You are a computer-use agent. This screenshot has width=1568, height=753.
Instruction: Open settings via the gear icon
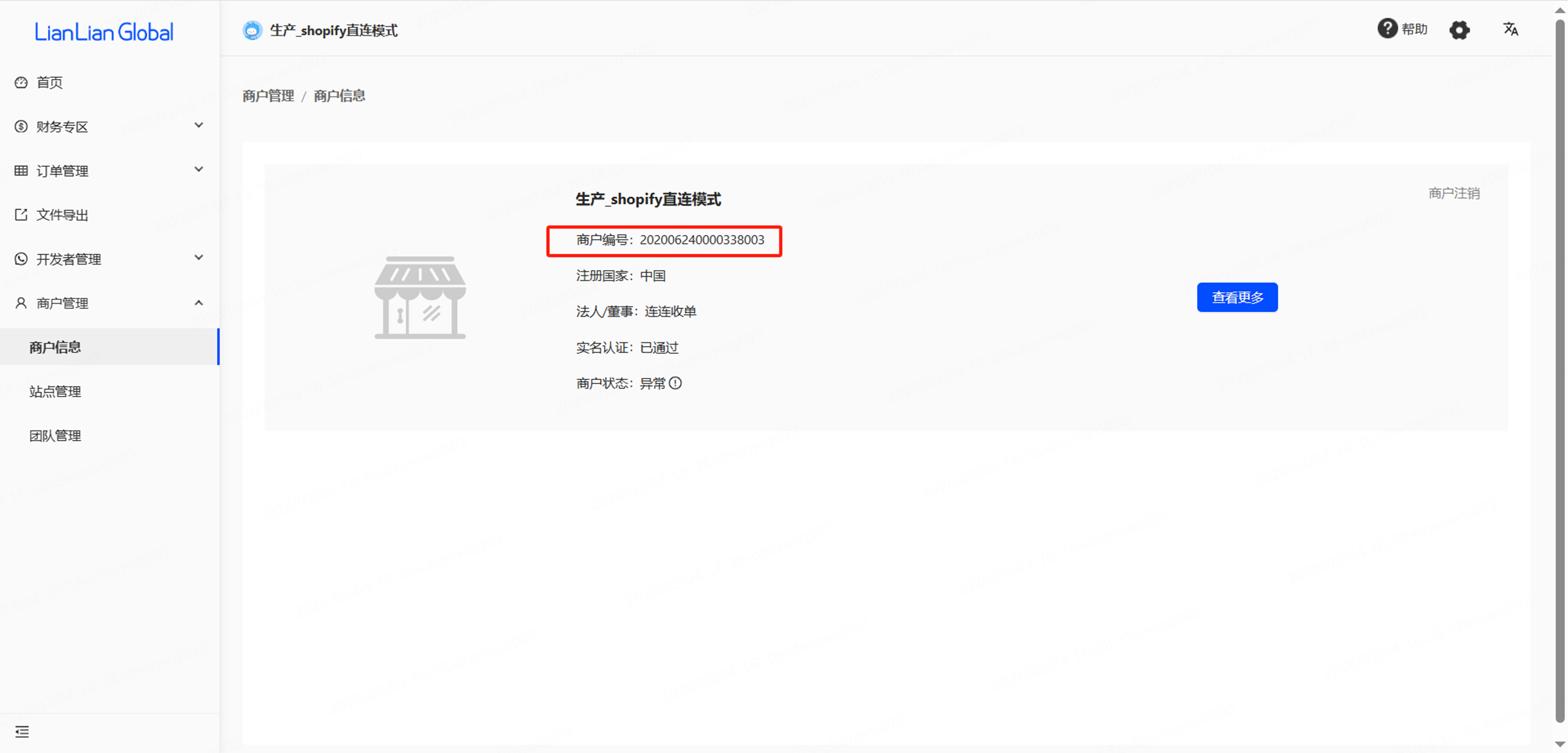(x=1459, y=30)
